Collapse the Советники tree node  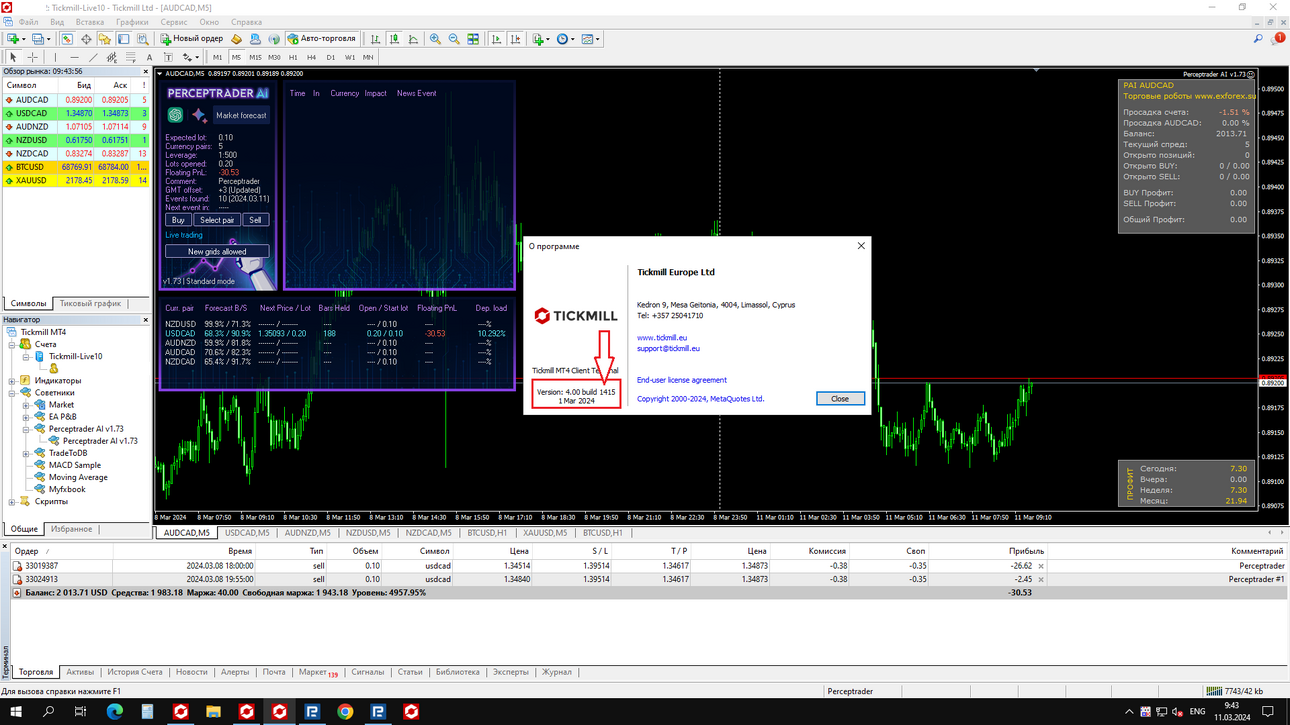(x=12, y=393)
